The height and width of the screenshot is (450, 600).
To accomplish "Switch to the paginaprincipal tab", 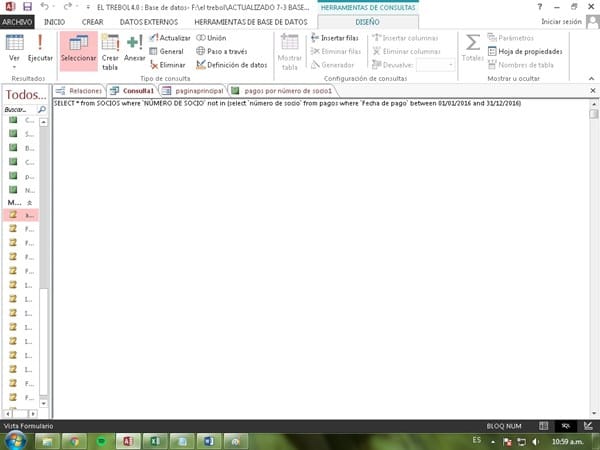I will [192, 91].
